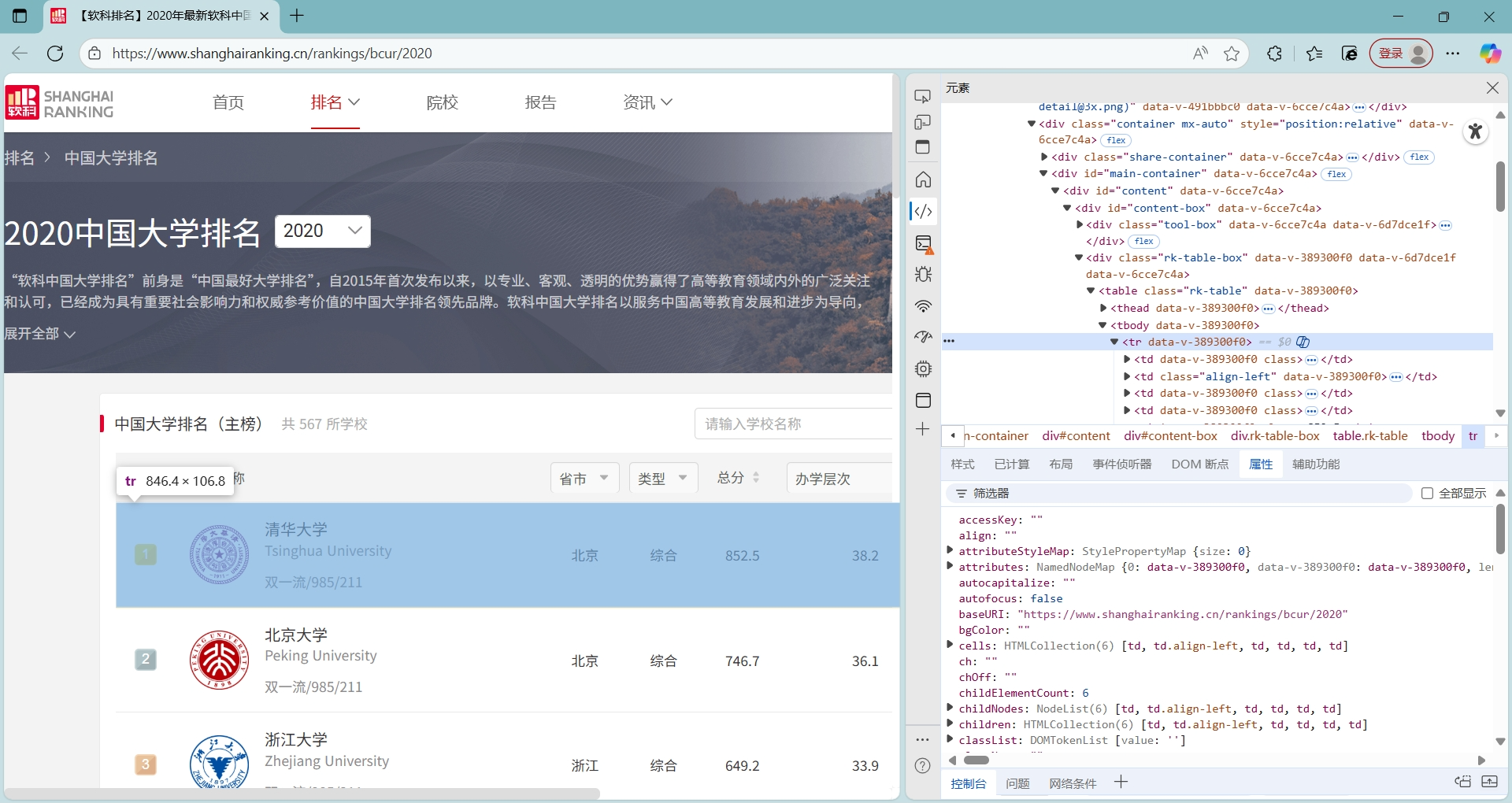
Task: Go back to previous page
Action: pyautogui.click(x=20, y=54)
